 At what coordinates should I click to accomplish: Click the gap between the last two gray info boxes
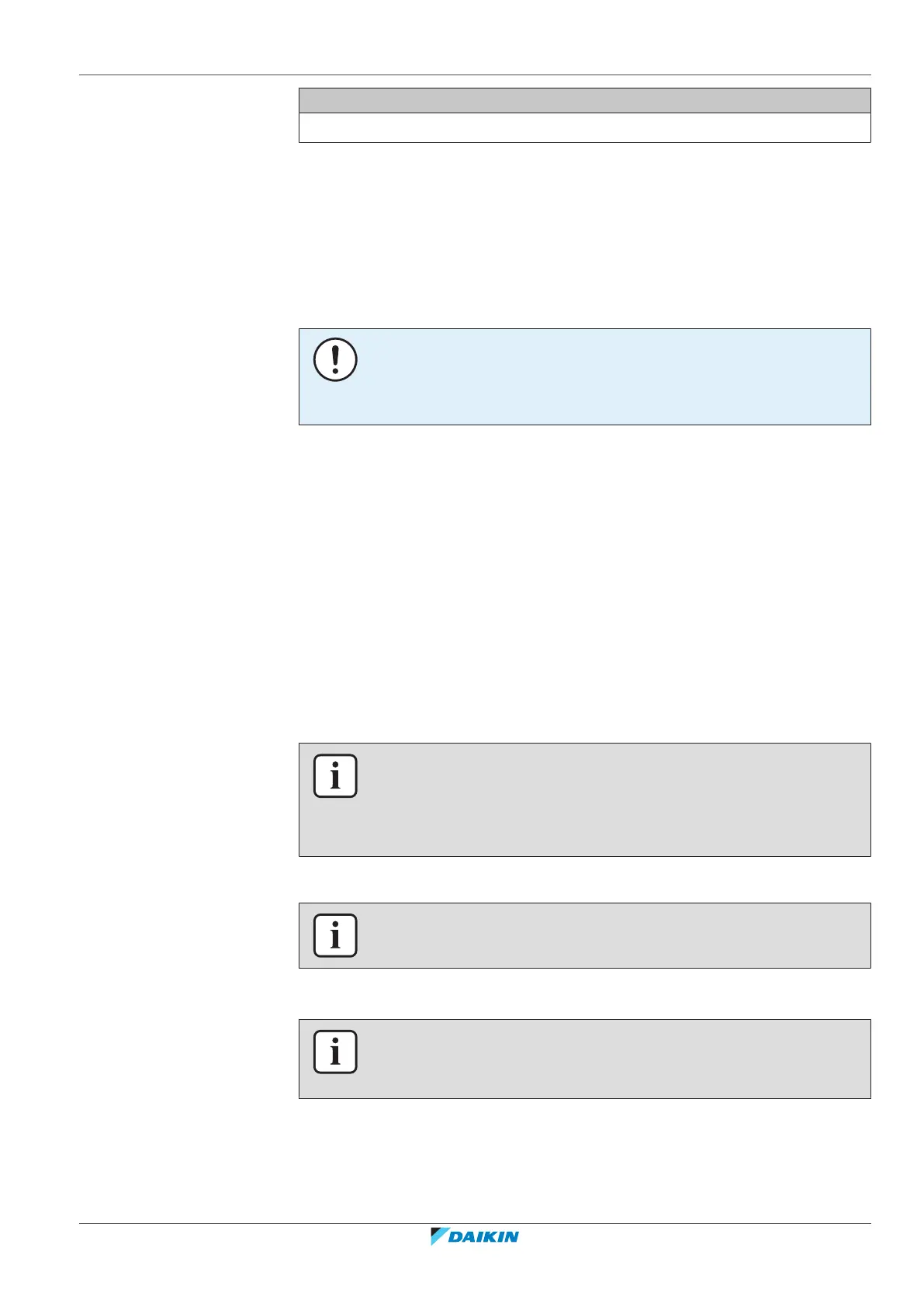tap(584, 993)
